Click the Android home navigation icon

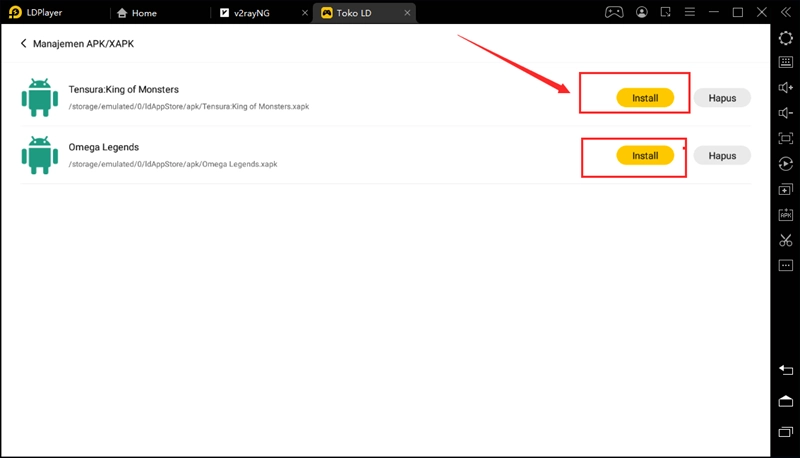(786, 401)
